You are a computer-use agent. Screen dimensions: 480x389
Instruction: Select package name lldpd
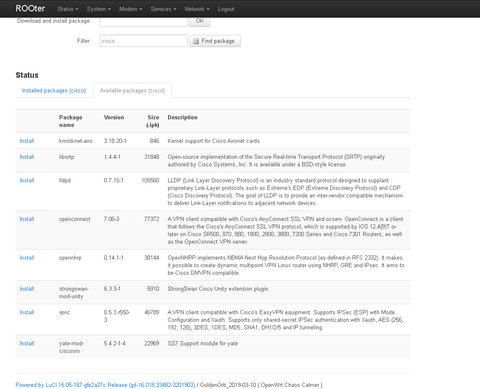[x=65, y=180]
